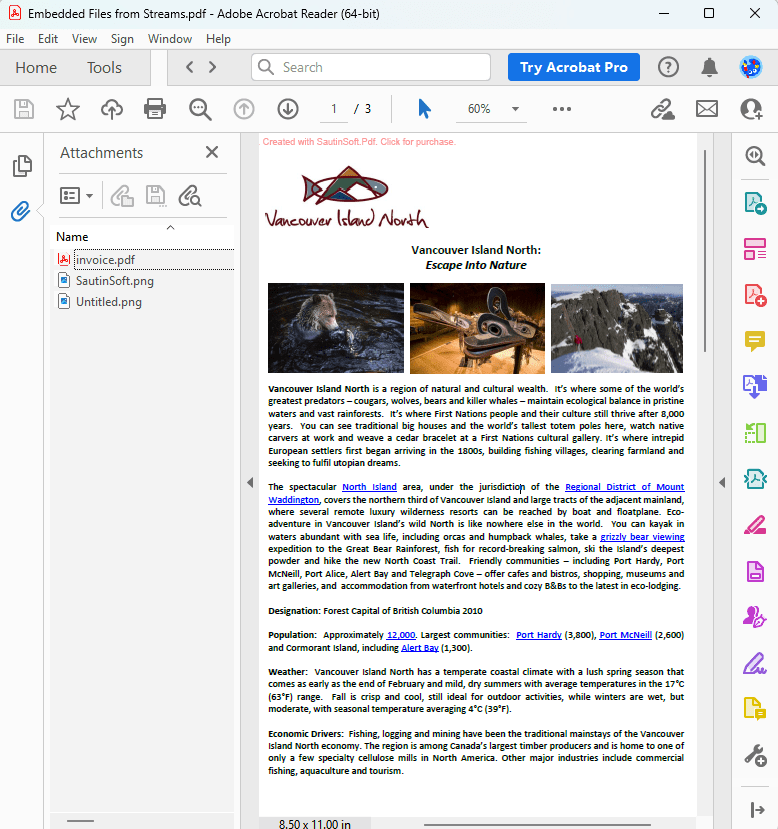Viewport: 778px width, 829px height.
Task: Send file by email envelope icon
Action: tap(707, 109)
